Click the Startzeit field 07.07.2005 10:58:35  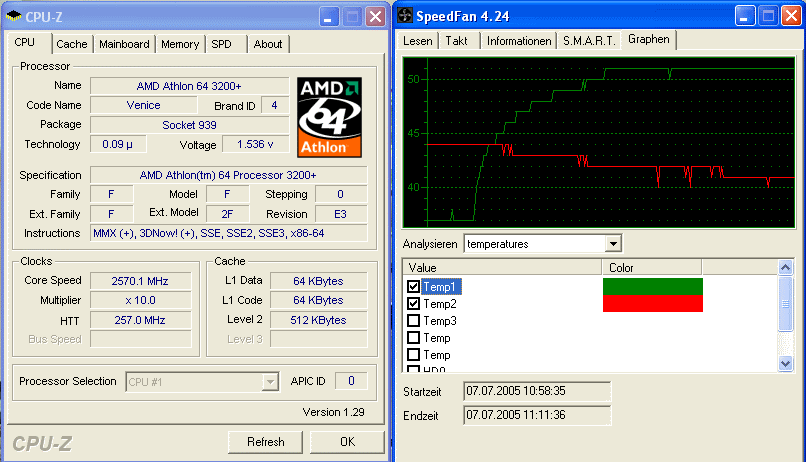tap(537, 391)
